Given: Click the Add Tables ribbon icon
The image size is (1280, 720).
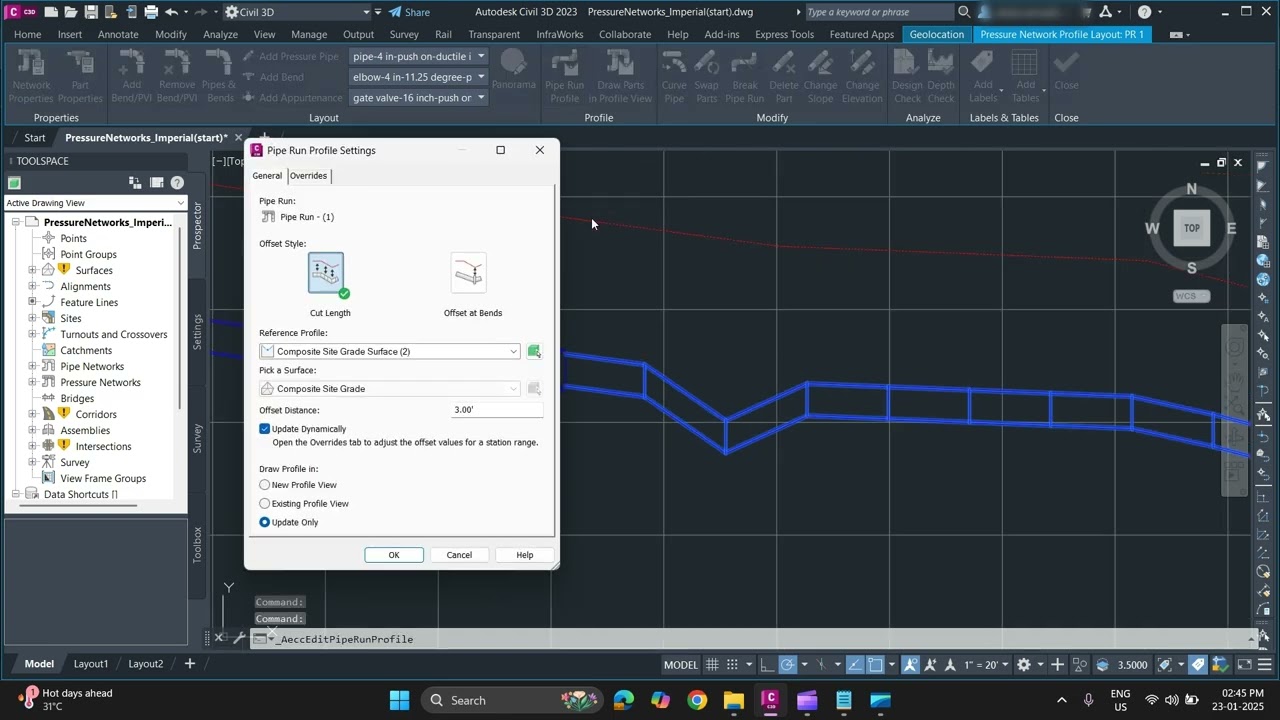Looking at the screenshot, I should pos(1025,75).
